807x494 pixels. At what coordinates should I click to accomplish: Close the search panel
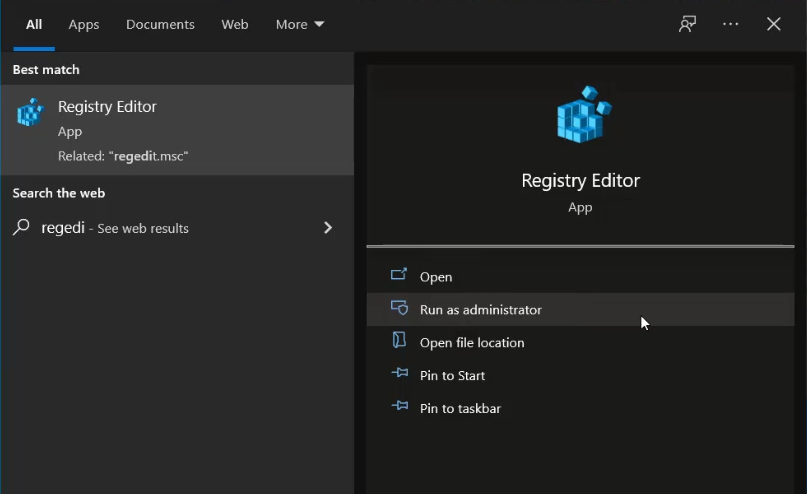click(x=774, y=24)
